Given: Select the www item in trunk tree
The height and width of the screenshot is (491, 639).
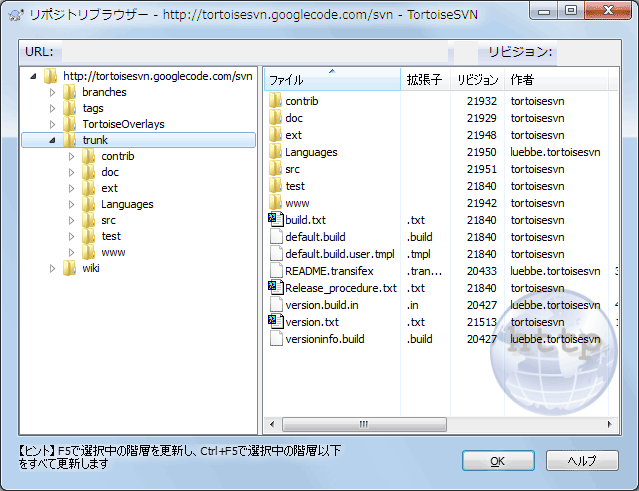Looking at the screenshot, I should [113, 252].
